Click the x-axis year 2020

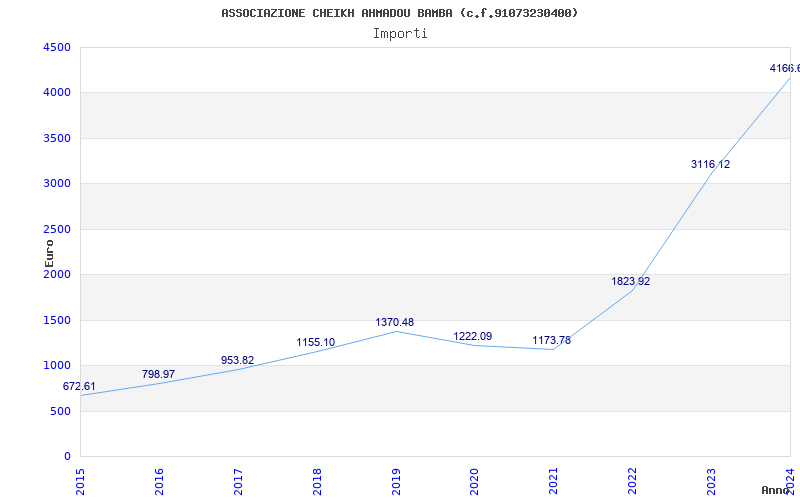point(474,482)
